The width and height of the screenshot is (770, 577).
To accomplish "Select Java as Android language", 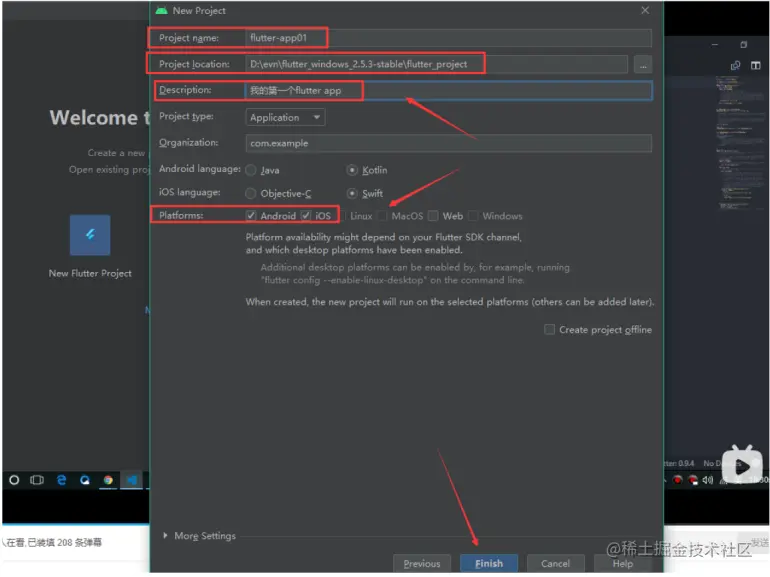I will pos(251,170).
